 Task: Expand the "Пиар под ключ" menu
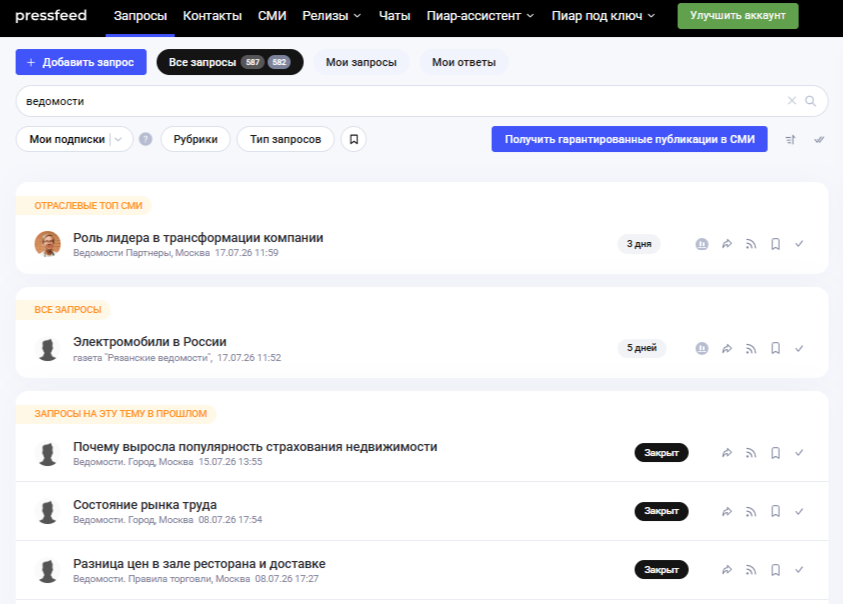click(x=603, y=16)
